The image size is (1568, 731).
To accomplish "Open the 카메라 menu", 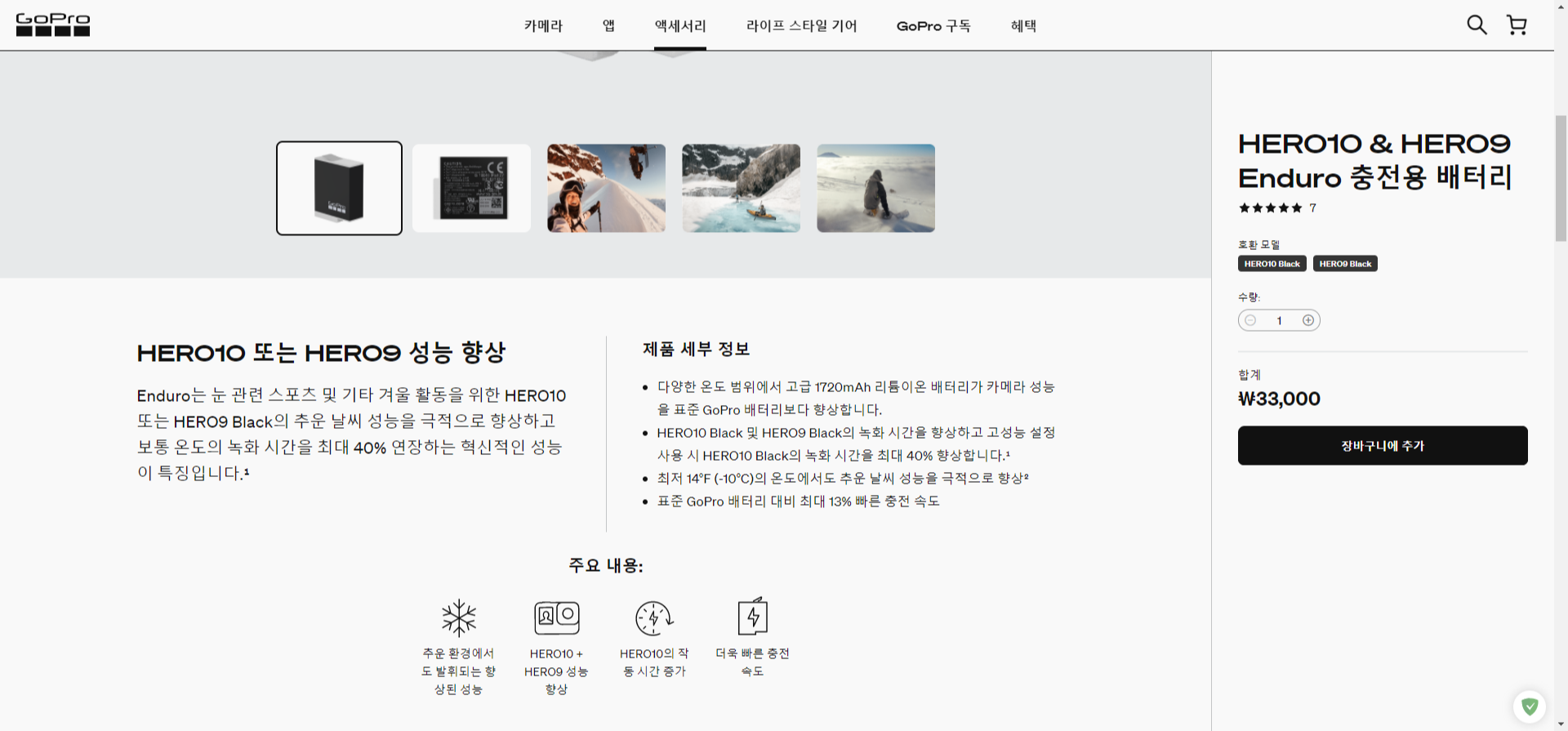I will 543,25.
